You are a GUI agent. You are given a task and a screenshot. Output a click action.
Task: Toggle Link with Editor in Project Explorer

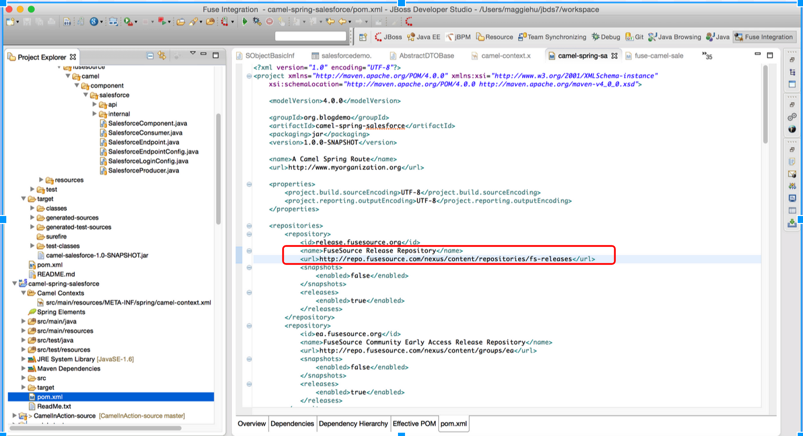tap(162, 56)
